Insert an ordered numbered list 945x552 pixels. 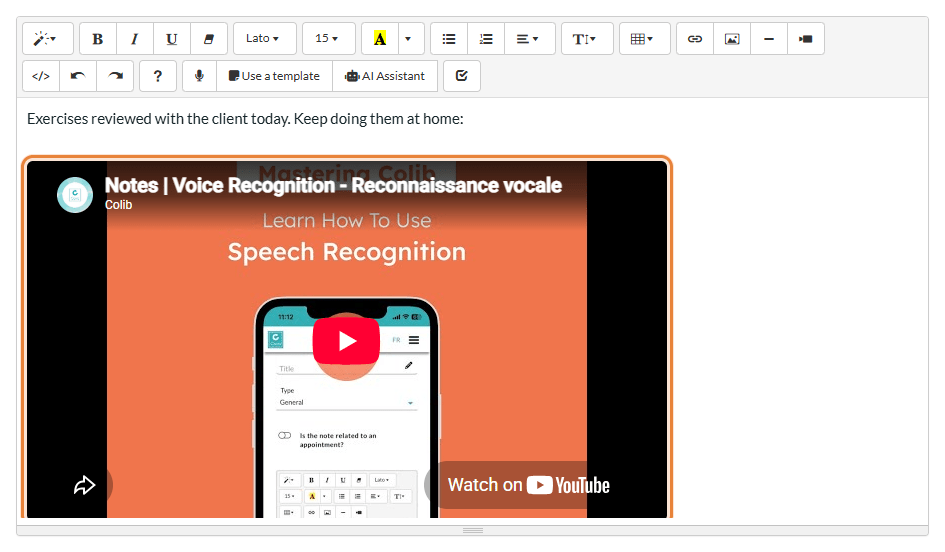pos(486,39)
